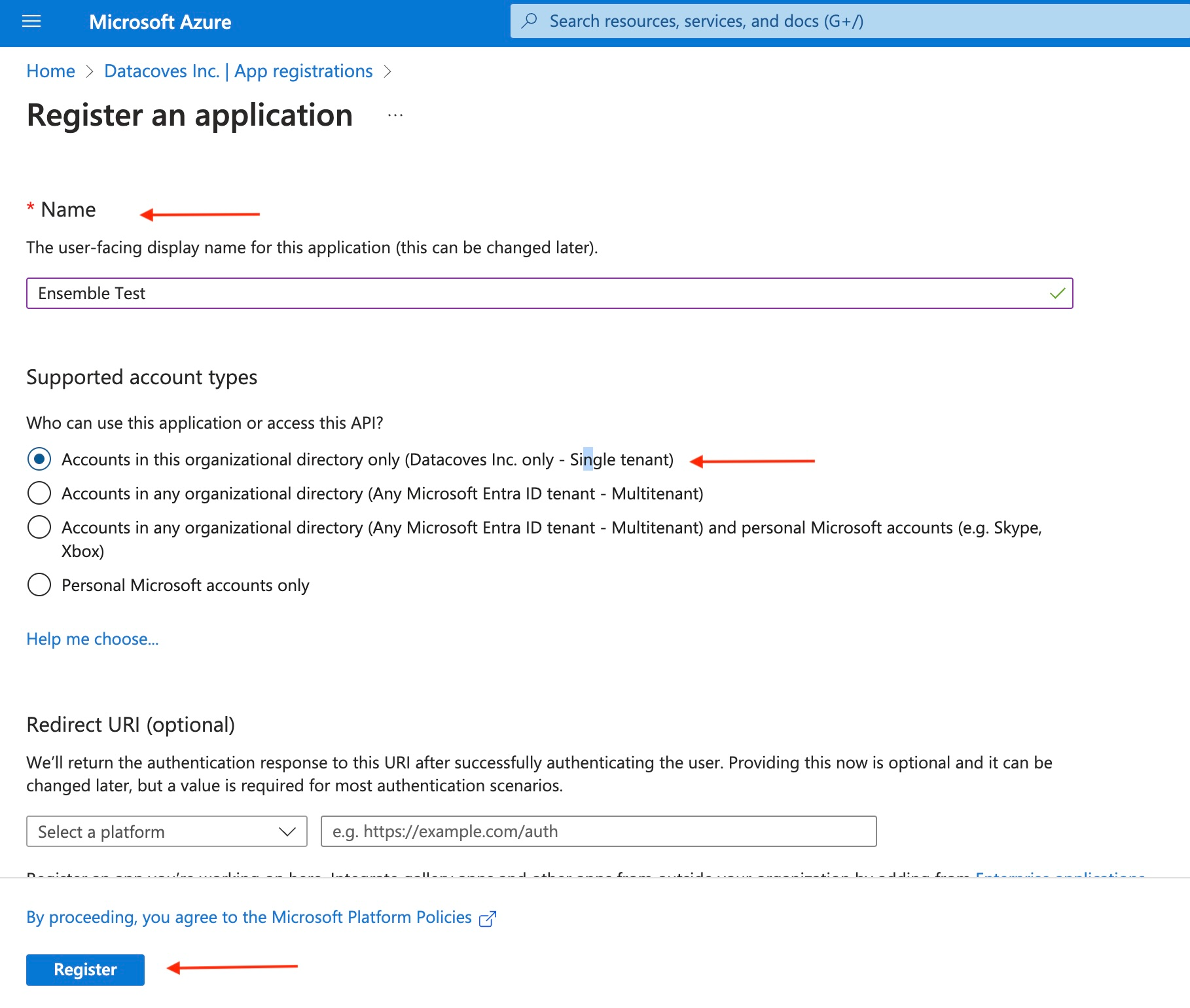
Task: Click the Register an application heading
Action: [190, 115]
